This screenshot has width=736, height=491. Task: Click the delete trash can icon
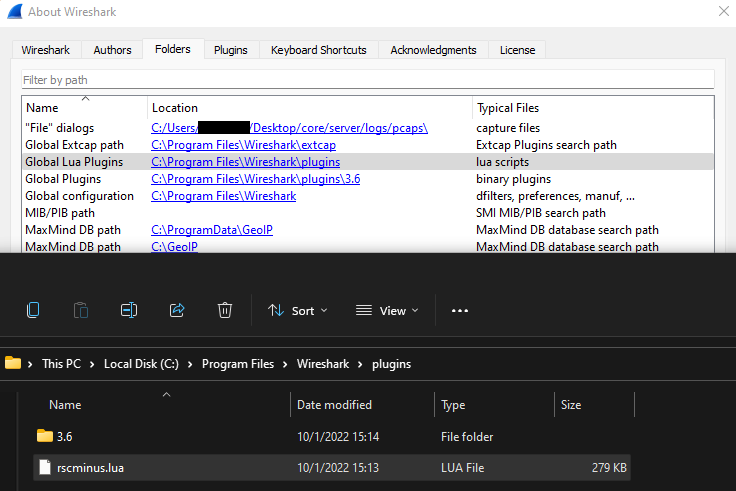pos(225,310)
